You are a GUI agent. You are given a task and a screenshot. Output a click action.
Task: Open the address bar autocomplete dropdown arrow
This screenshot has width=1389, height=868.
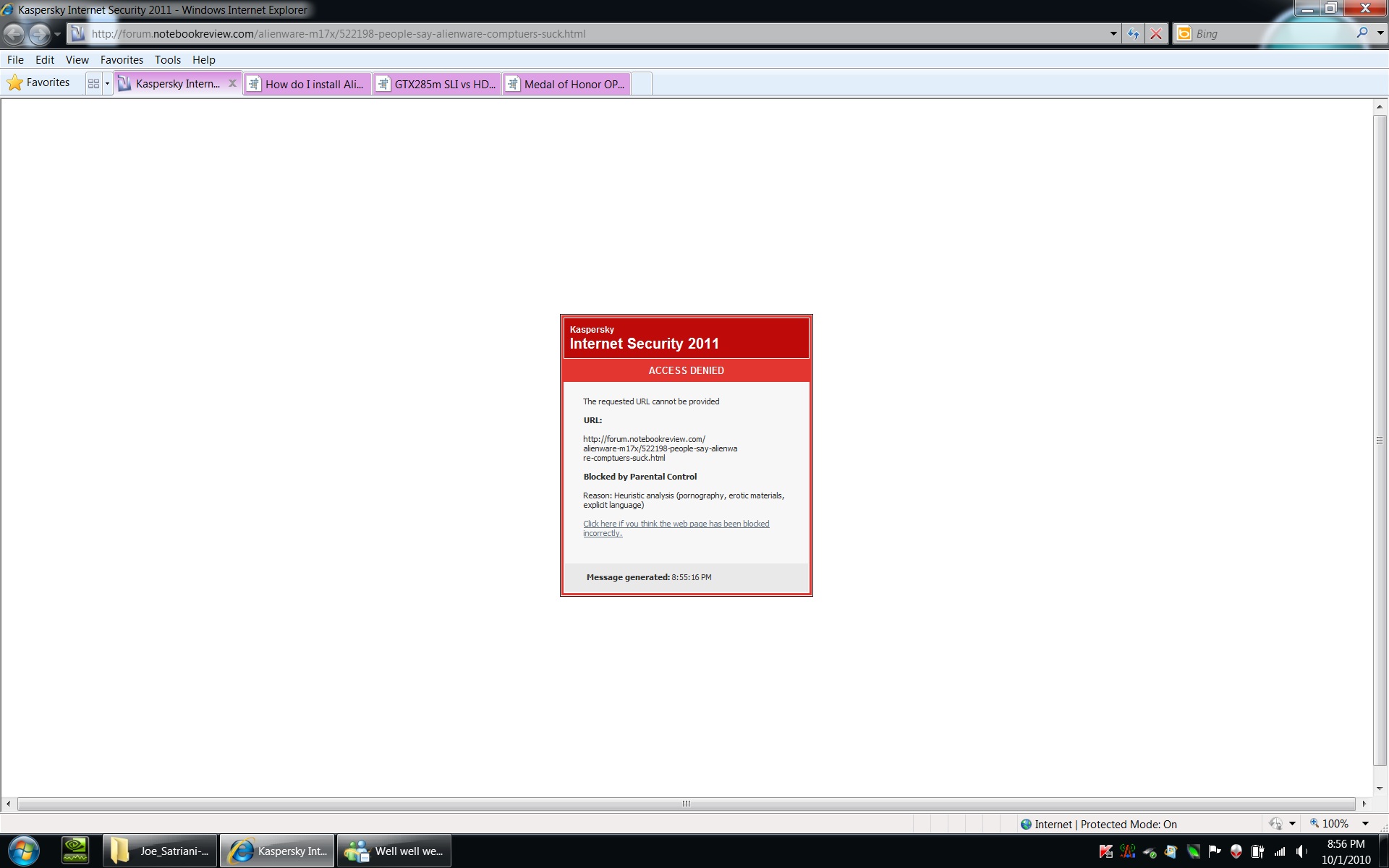(x=1113, y=33)
